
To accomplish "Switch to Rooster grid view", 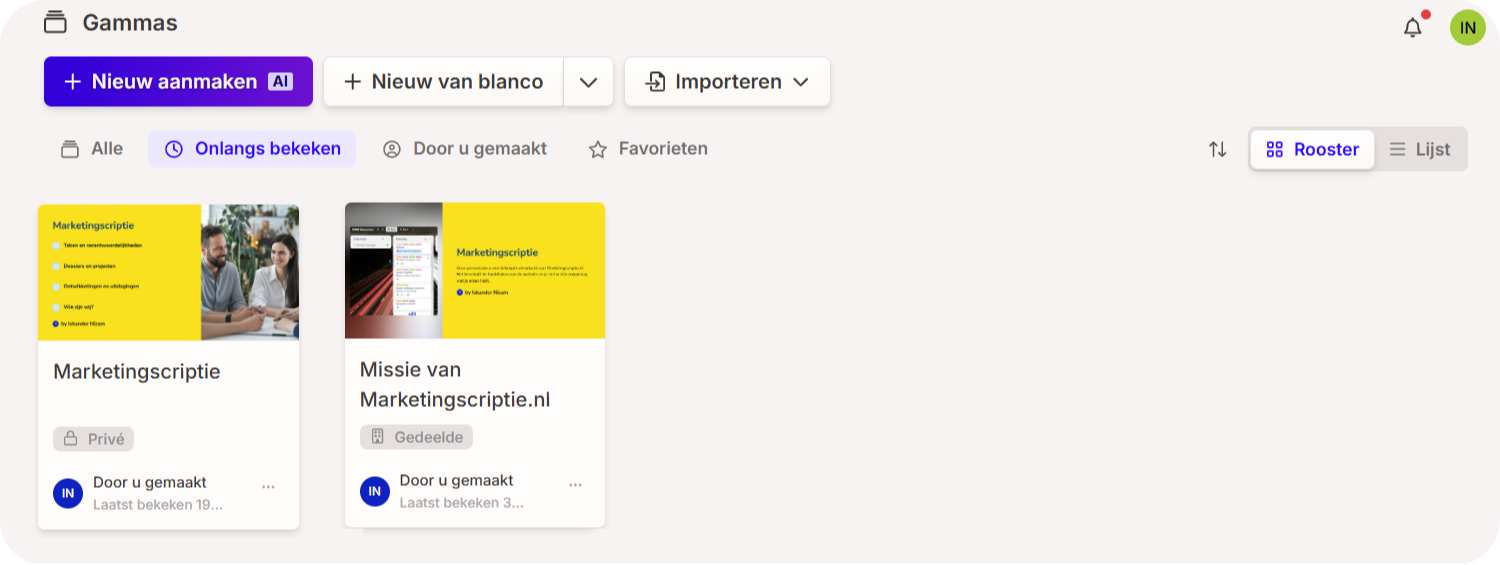I will pyautogui.click(x=1312, y=149).
